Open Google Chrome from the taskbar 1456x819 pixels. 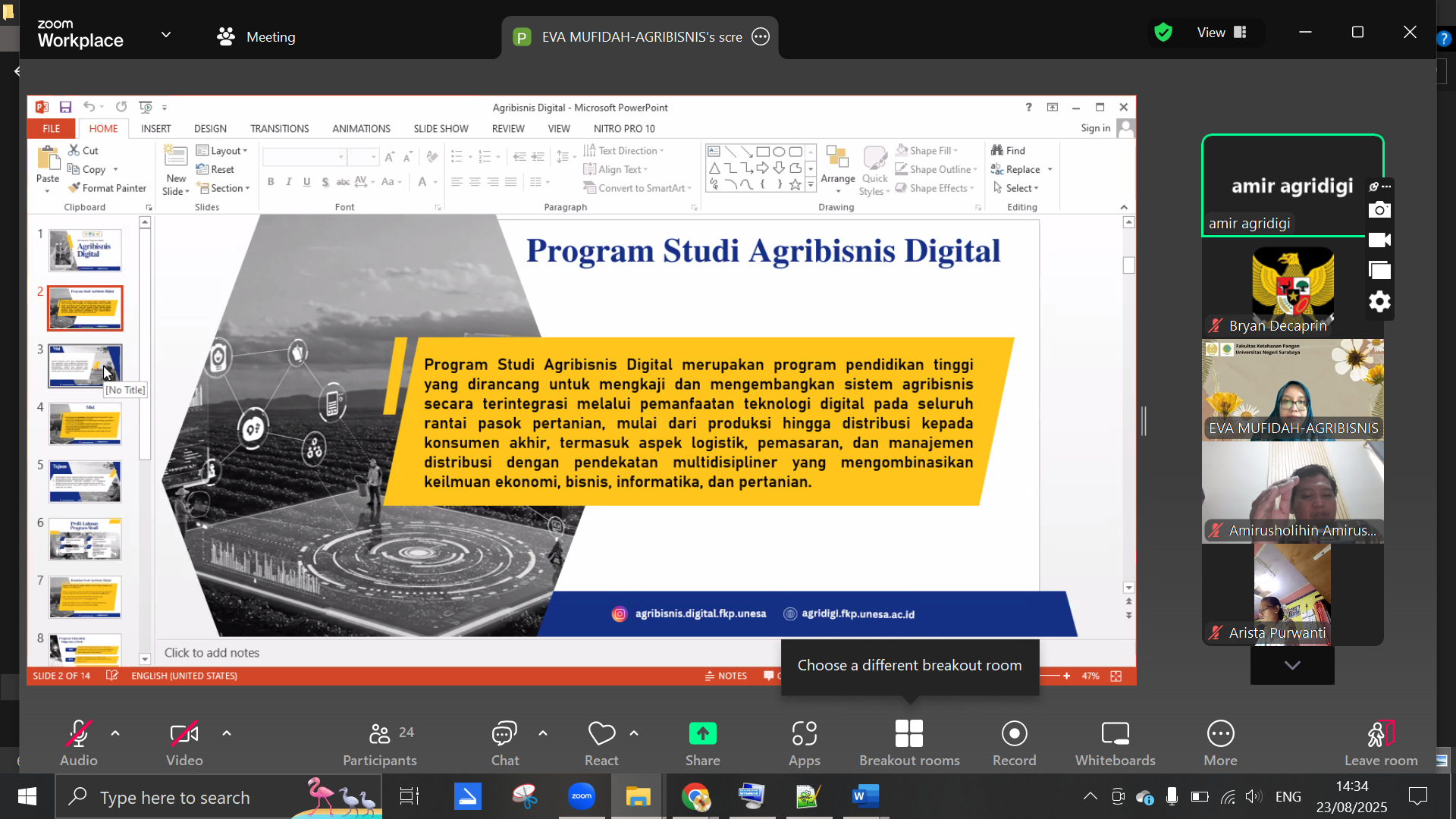coord(695,796)
